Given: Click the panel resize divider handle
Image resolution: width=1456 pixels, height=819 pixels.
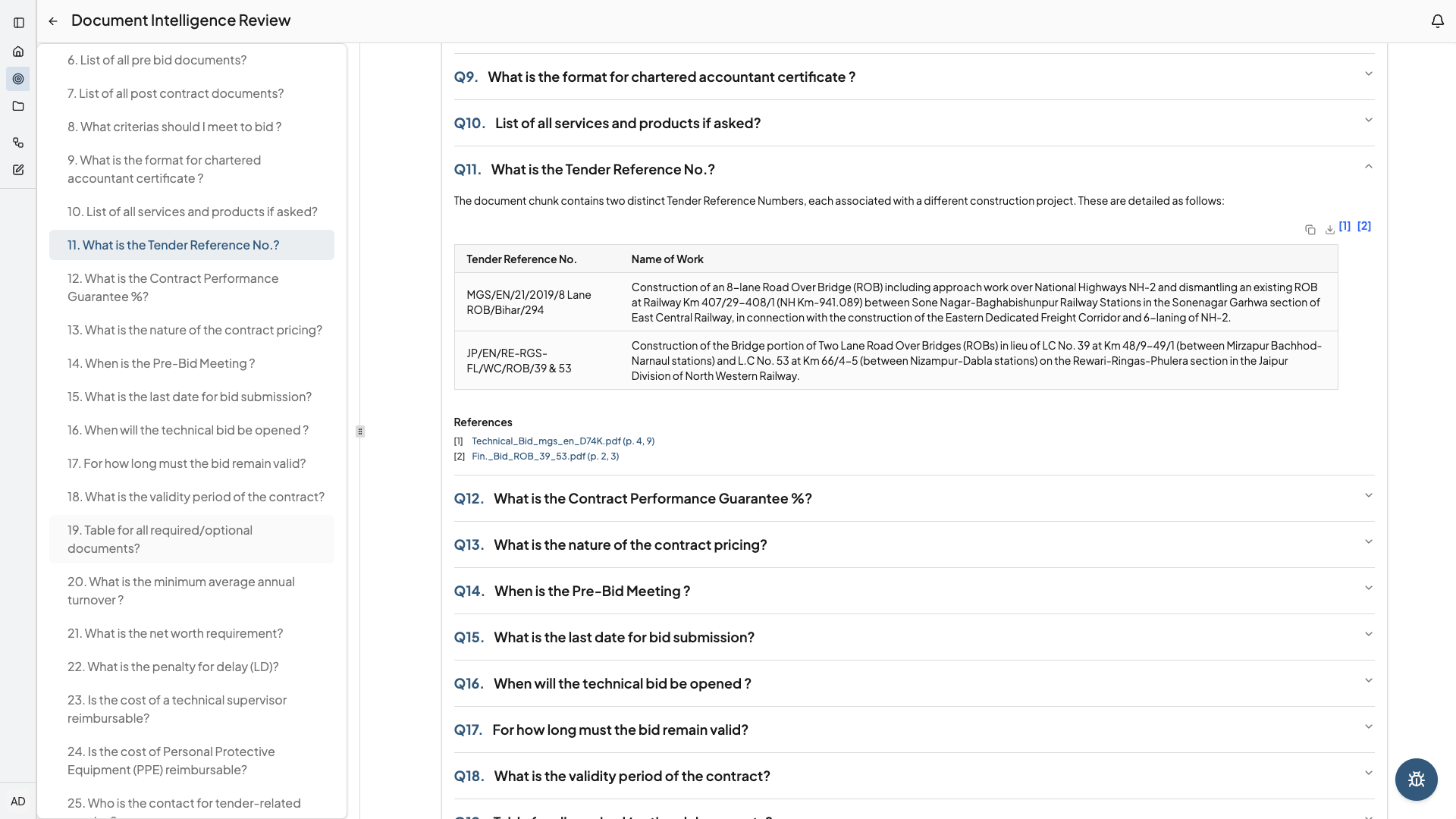Looking at the screenshot, I should point(360,431).
